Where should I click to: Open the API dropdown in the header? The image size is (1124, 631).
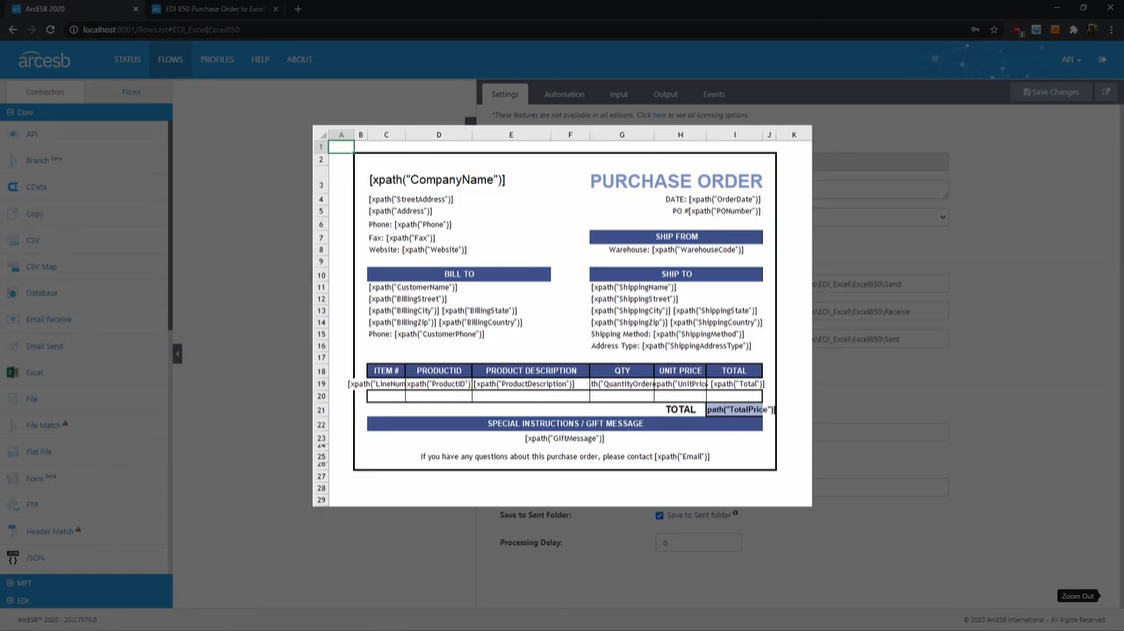(1071, 60)
